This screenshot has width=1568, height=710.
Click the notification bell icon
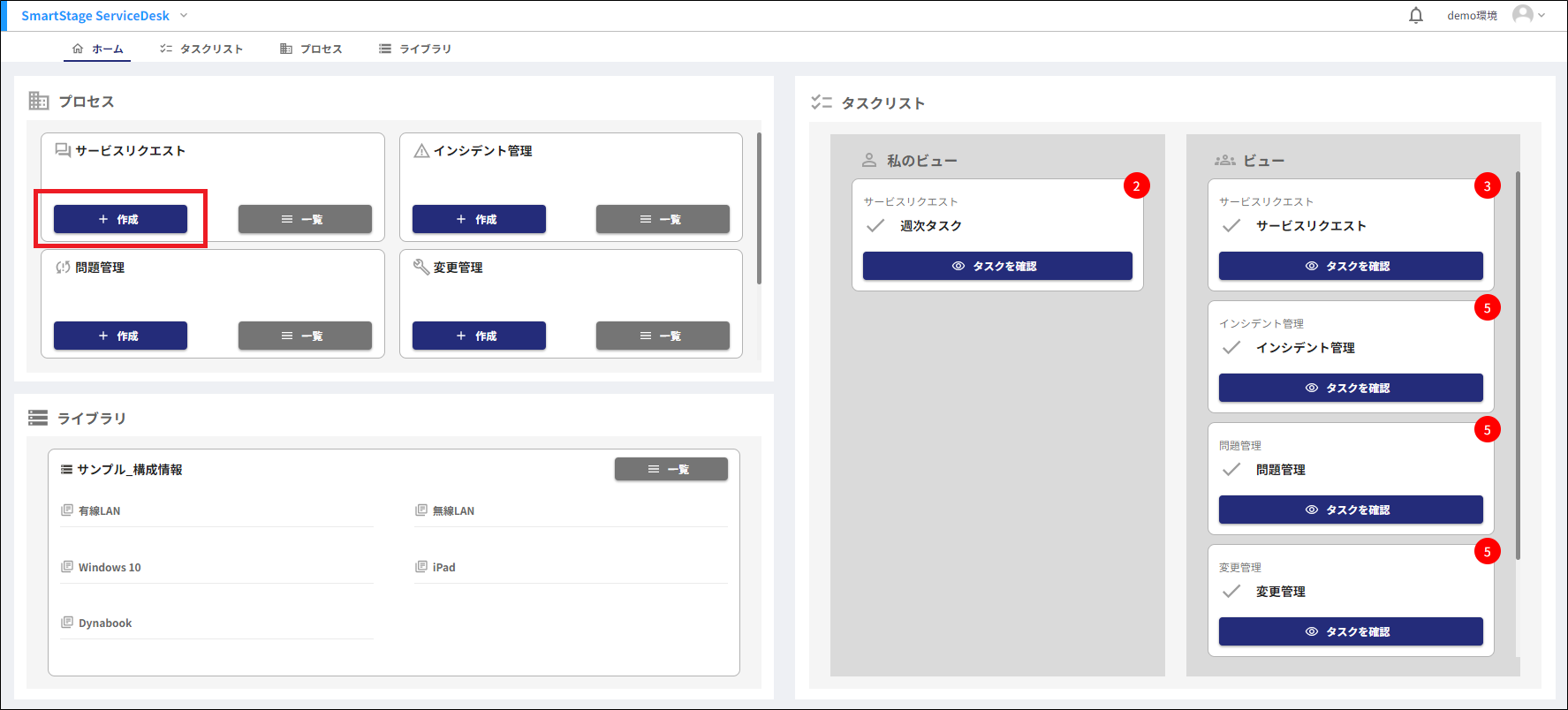1416,16
